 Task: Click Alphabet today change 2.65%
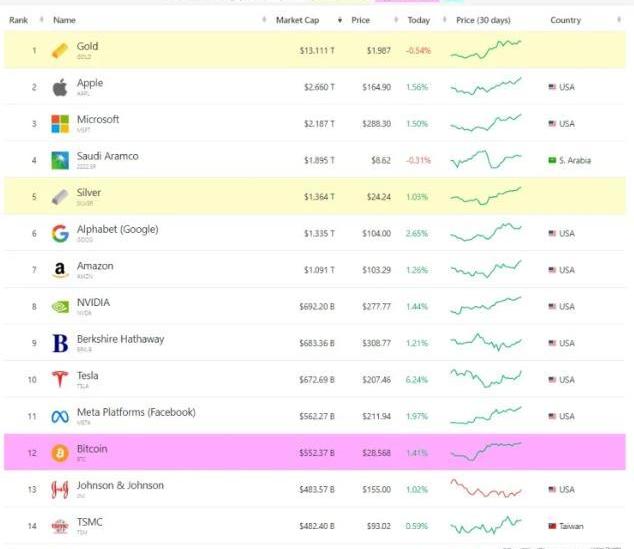tap(416, 234)
